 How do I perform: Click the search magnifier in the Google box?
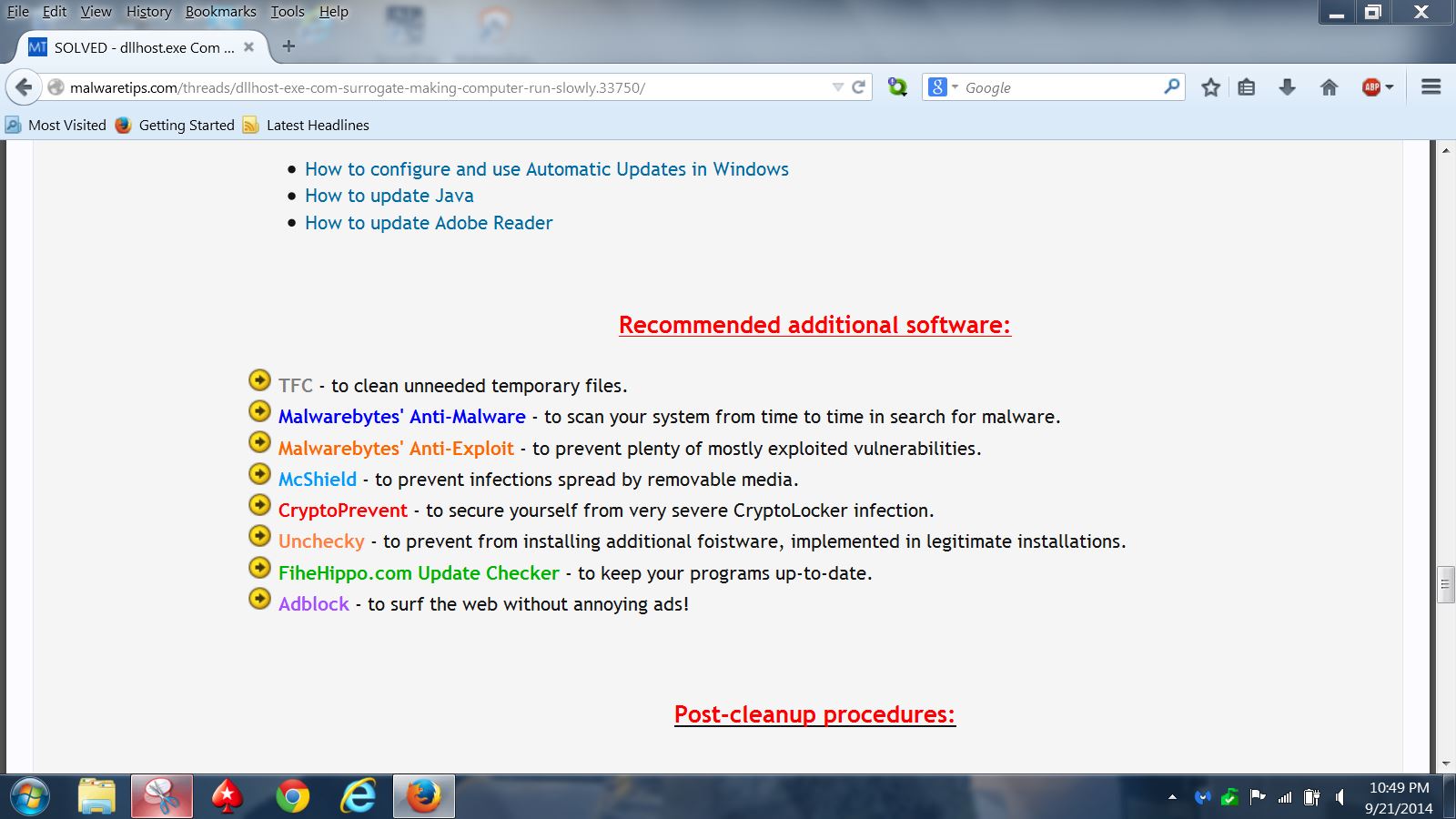pos(1172,86)
